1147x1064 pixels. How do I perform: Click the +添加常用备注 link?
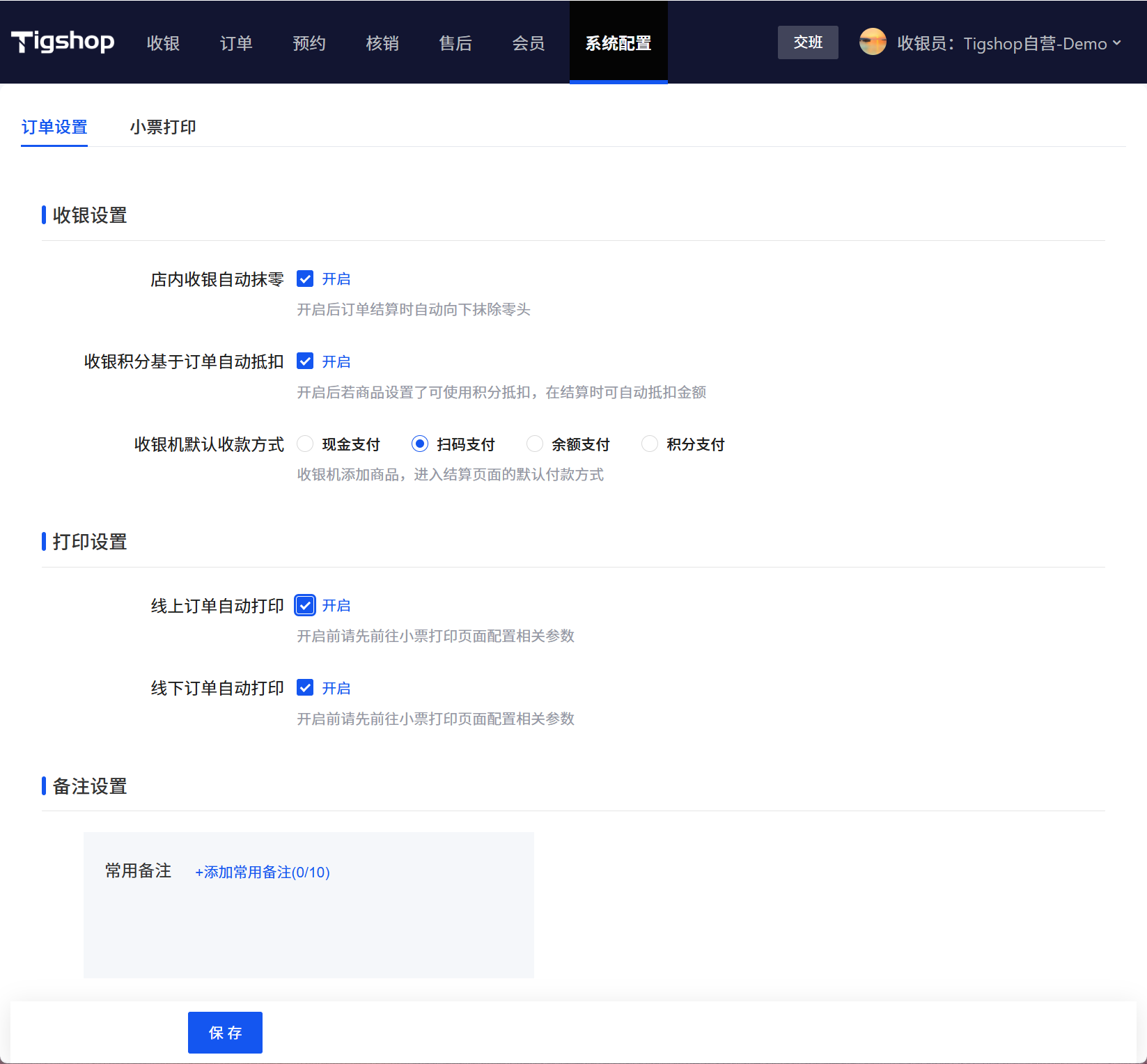pos(263,873)
